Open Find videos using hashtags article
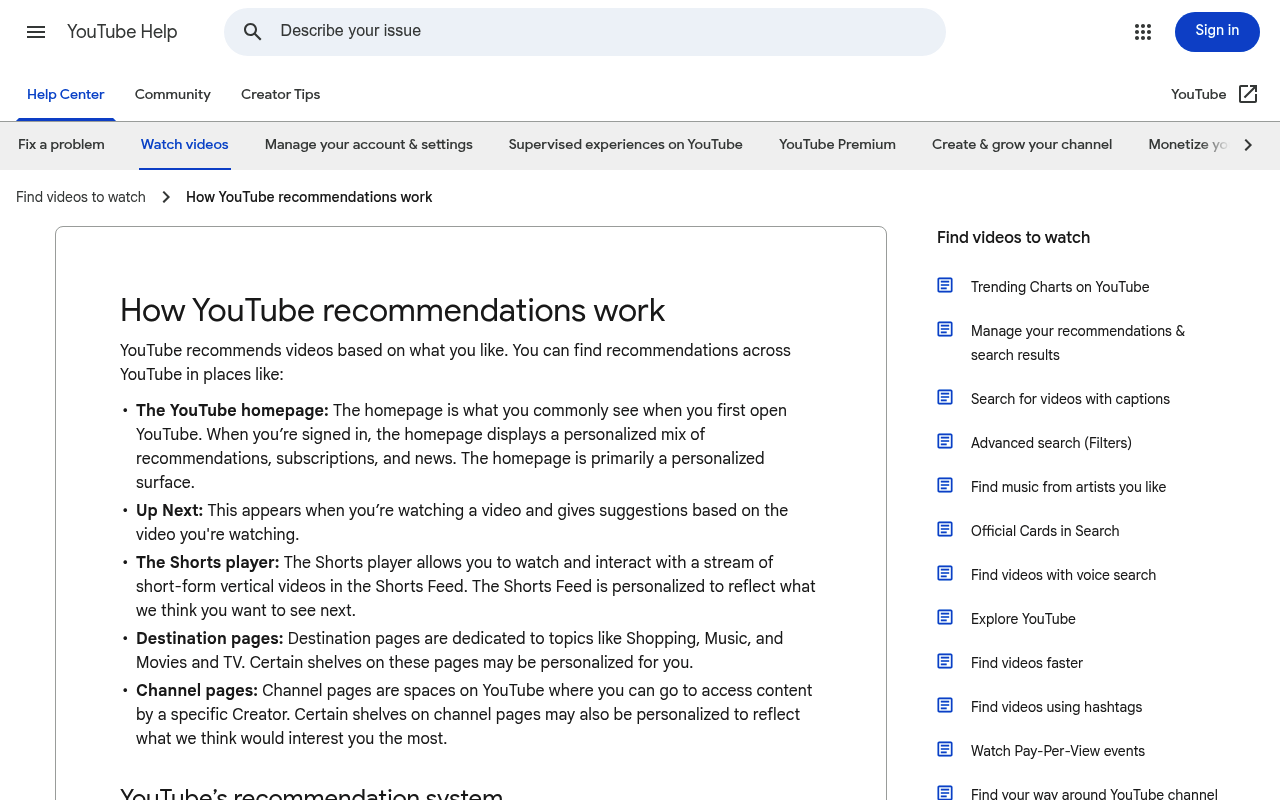Screen dimensions: 1280x800 point(1056,707)
